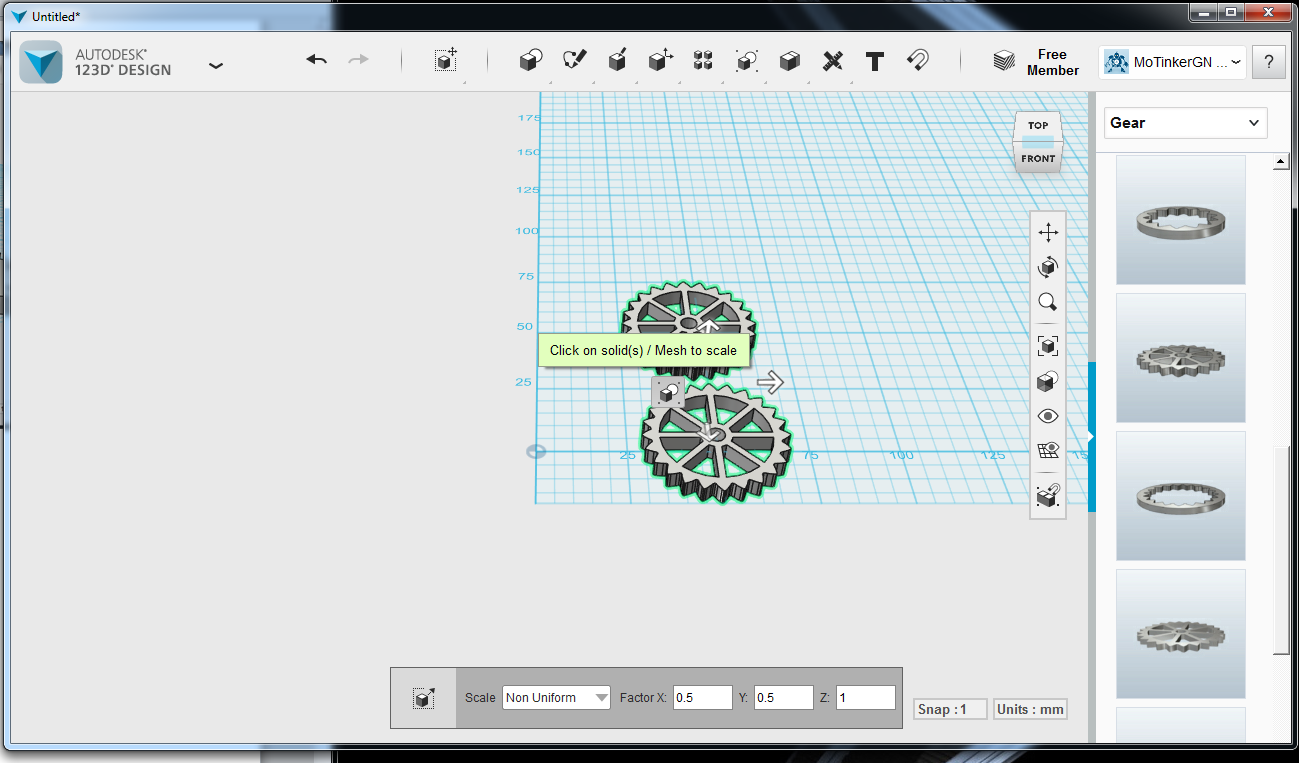Open the Primitives tool menu
The image size is (1299, 763).
click(x=531, y=61)
